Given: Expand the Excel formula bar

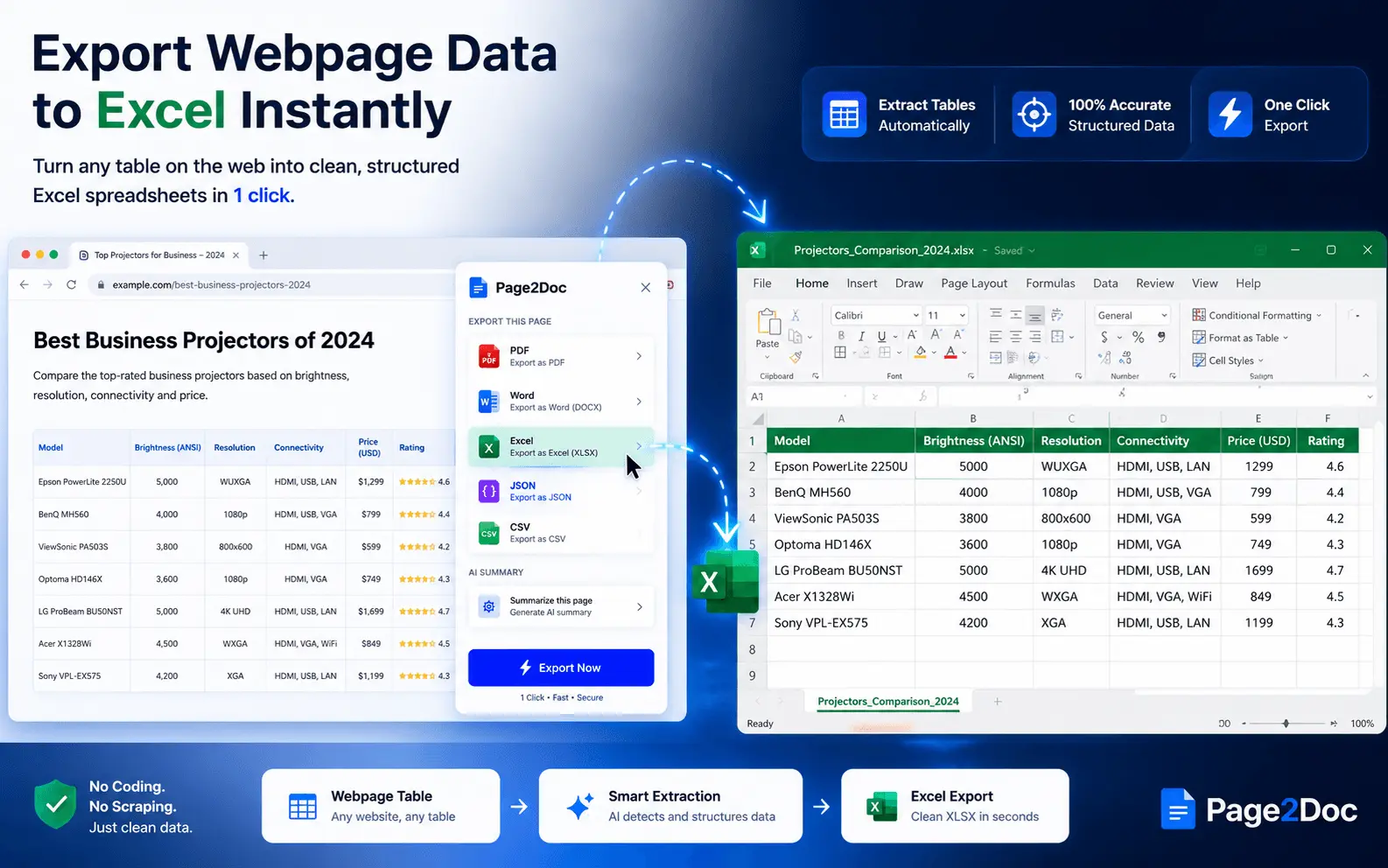Looking at the screenshot, I should [1370, 397].
